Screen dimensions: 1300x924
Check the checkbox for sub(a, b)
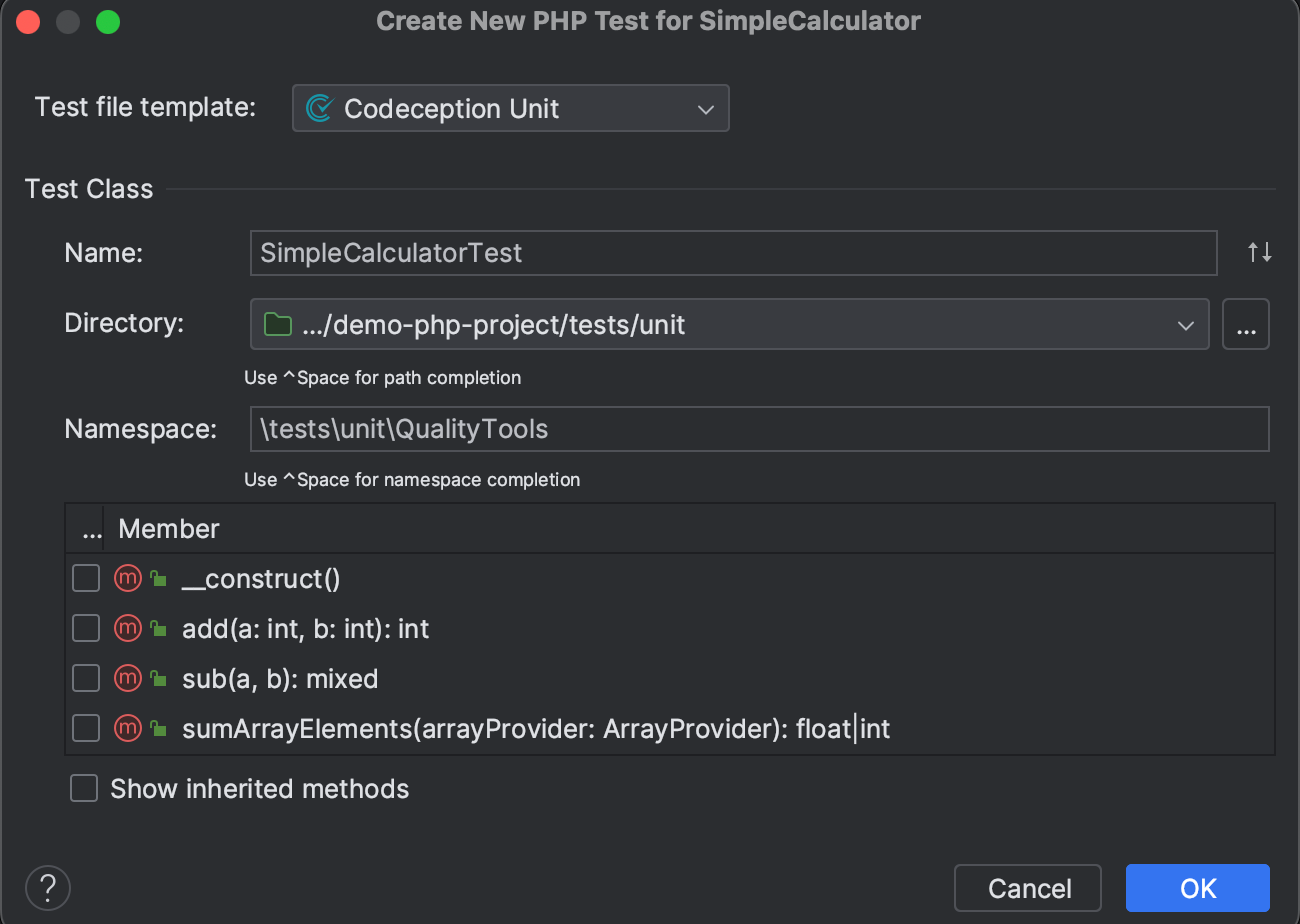(86, 678)
